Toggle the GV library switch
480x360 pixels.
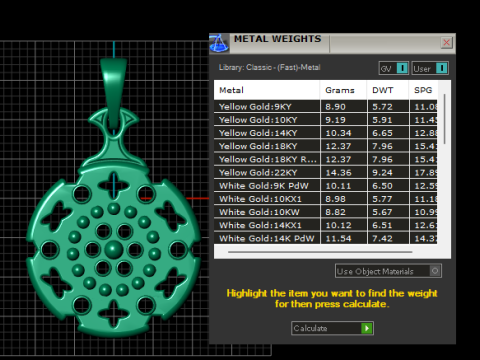[394, 68]
